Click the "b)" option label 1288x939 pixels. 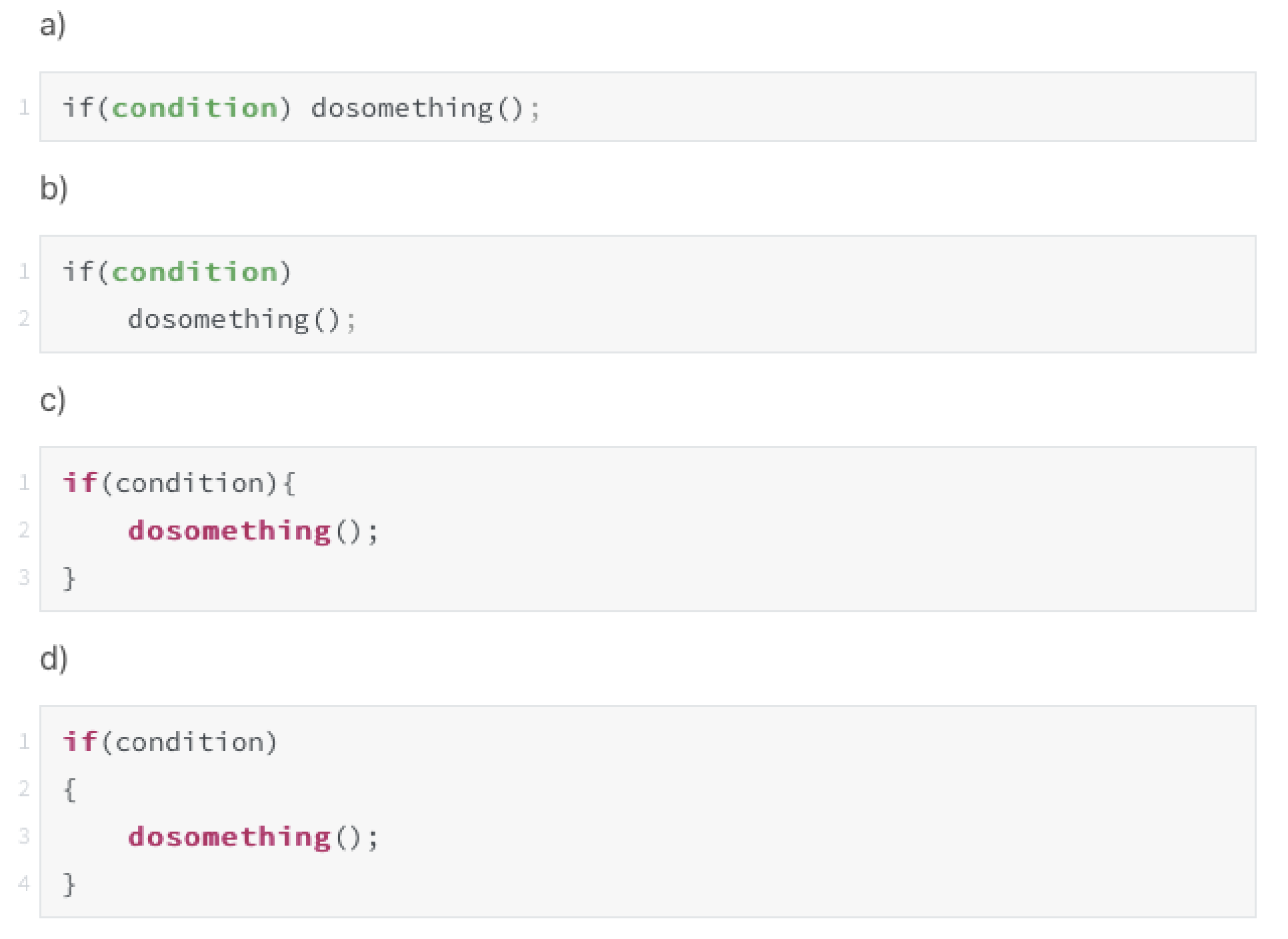53,189
